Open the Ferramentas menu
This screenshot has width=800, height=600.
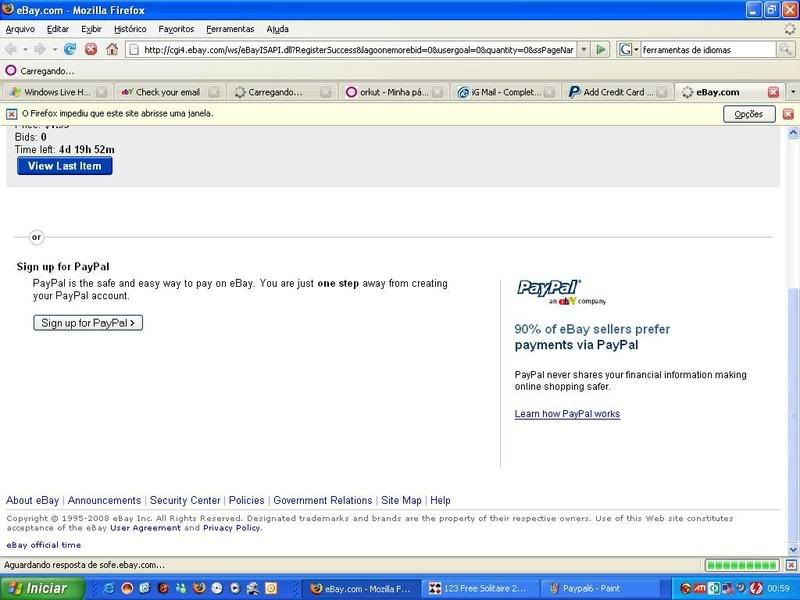pyautogui.click(x=230, y=29)
